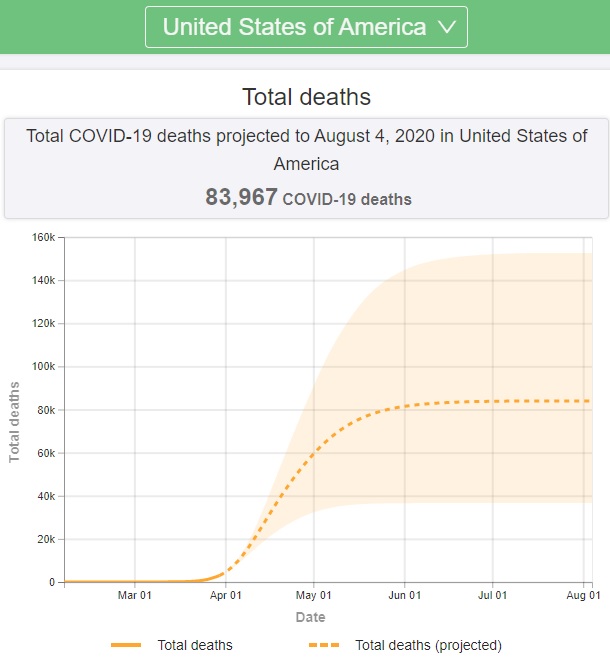Click the vertical "Total deaths" y-axis title
The height and width of the screenshot is (659, 610).
(15, 420)
